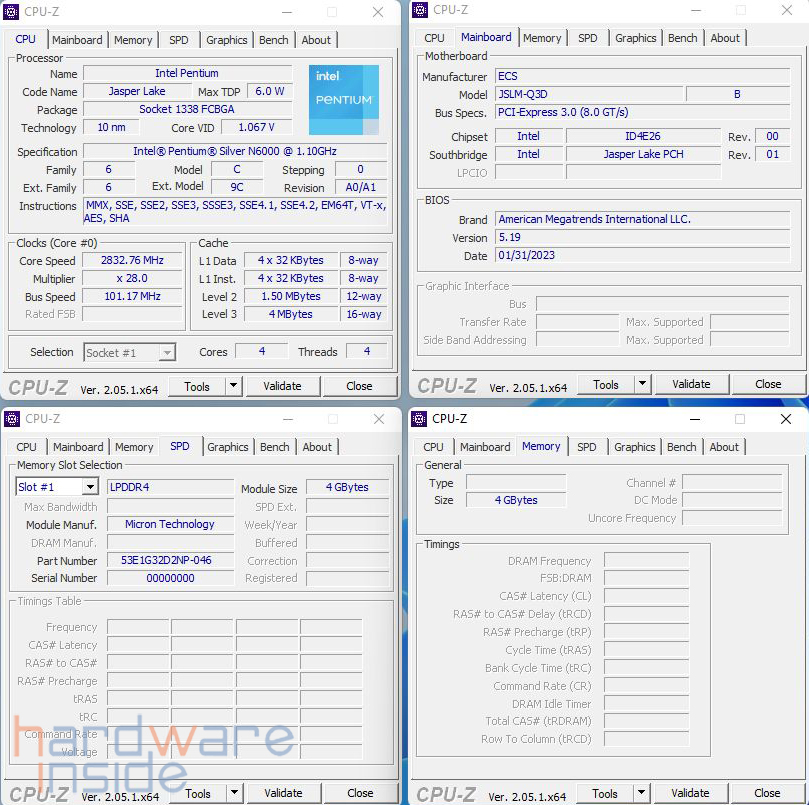Open the Socket #1 selection dropdown

point(166,352)
